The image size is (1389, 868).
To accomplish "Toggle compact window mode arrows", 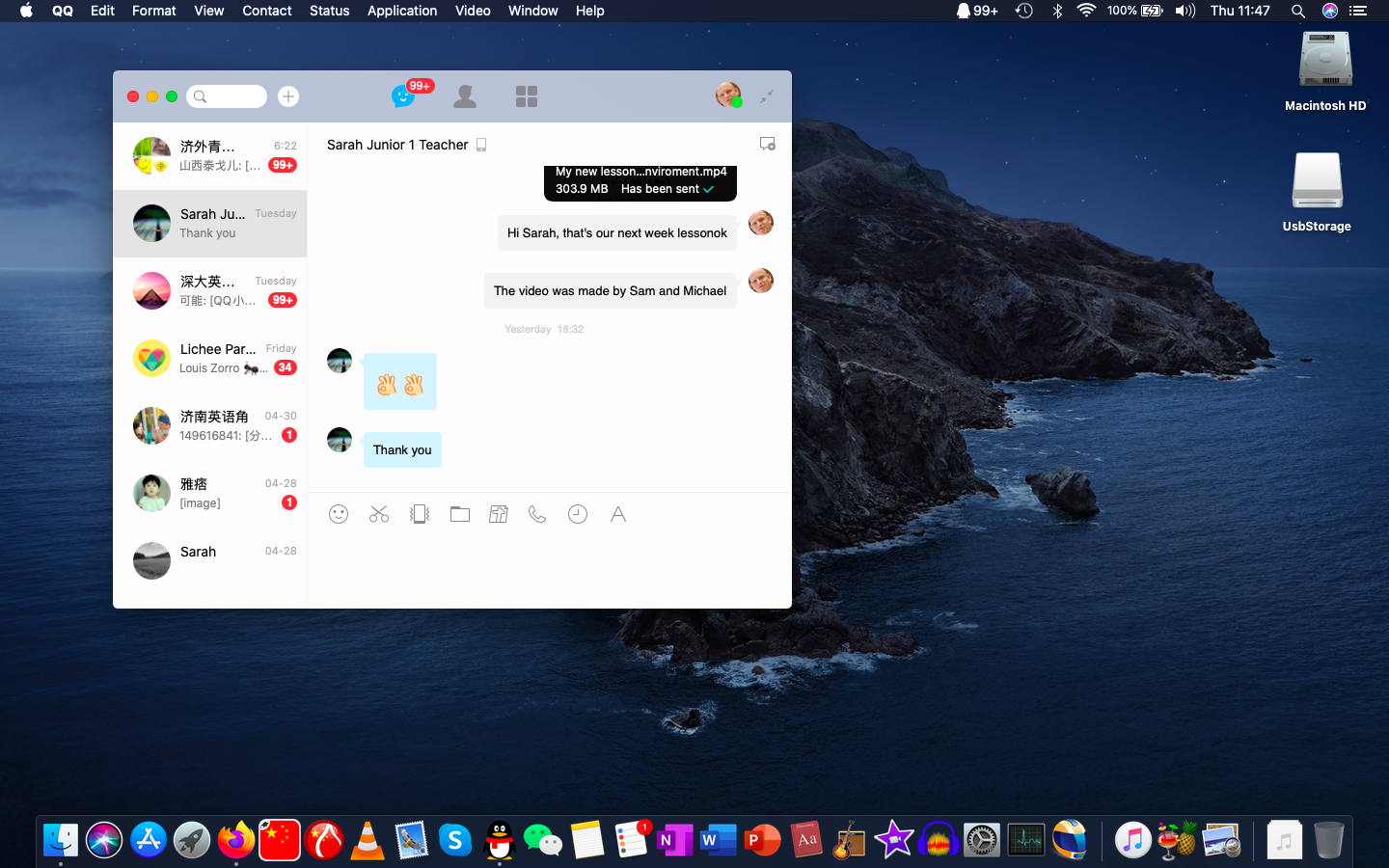I will tap(767, 96).
